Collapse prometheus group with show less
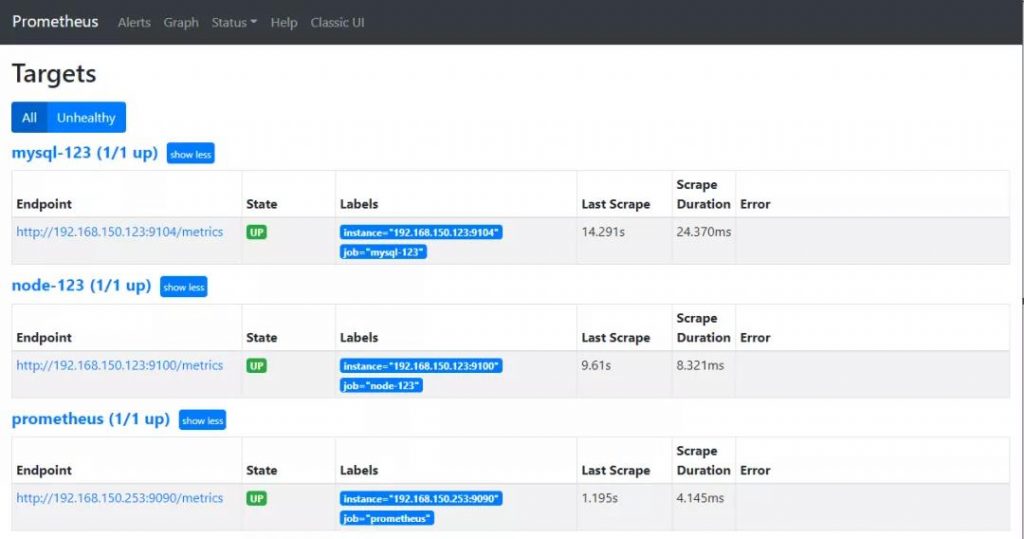The height and width of the screenshot is (539, 1024). (x=202, y=420)
